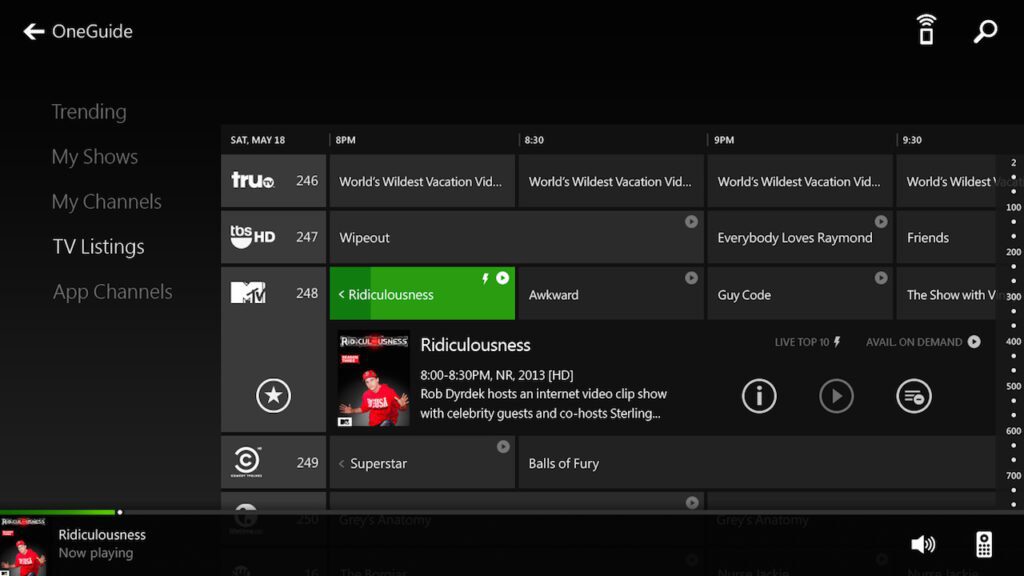The width and height of the screenshot is (1024, 576).
Task: Click channel number 246
Action: (x=307, y=181)
